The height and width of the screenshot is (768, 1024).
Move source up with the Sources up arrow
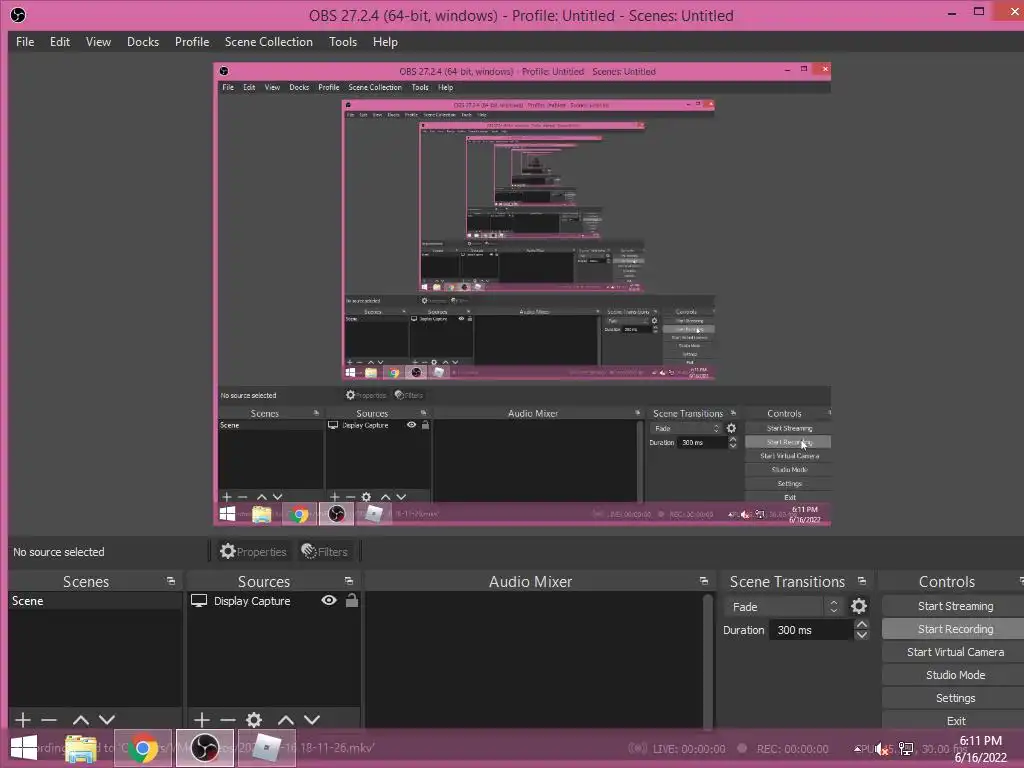(x=286, y=720)
